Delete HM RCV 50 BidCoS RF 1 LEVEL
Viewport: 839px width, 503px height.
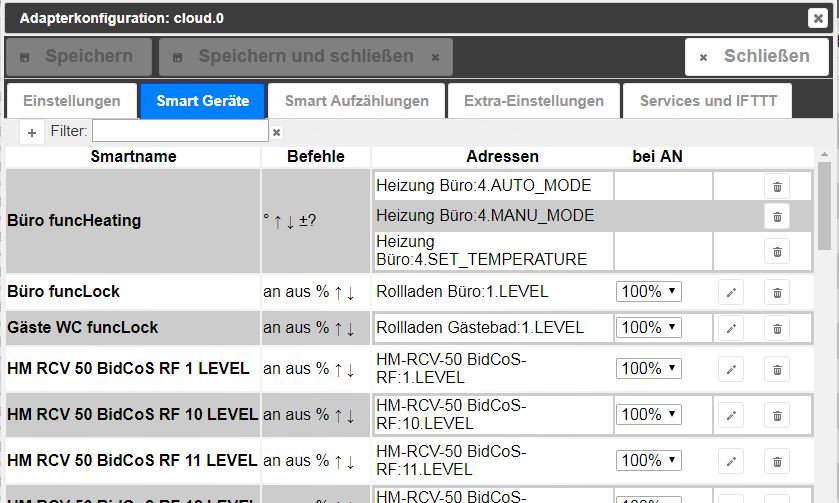[x=777, y=370]
